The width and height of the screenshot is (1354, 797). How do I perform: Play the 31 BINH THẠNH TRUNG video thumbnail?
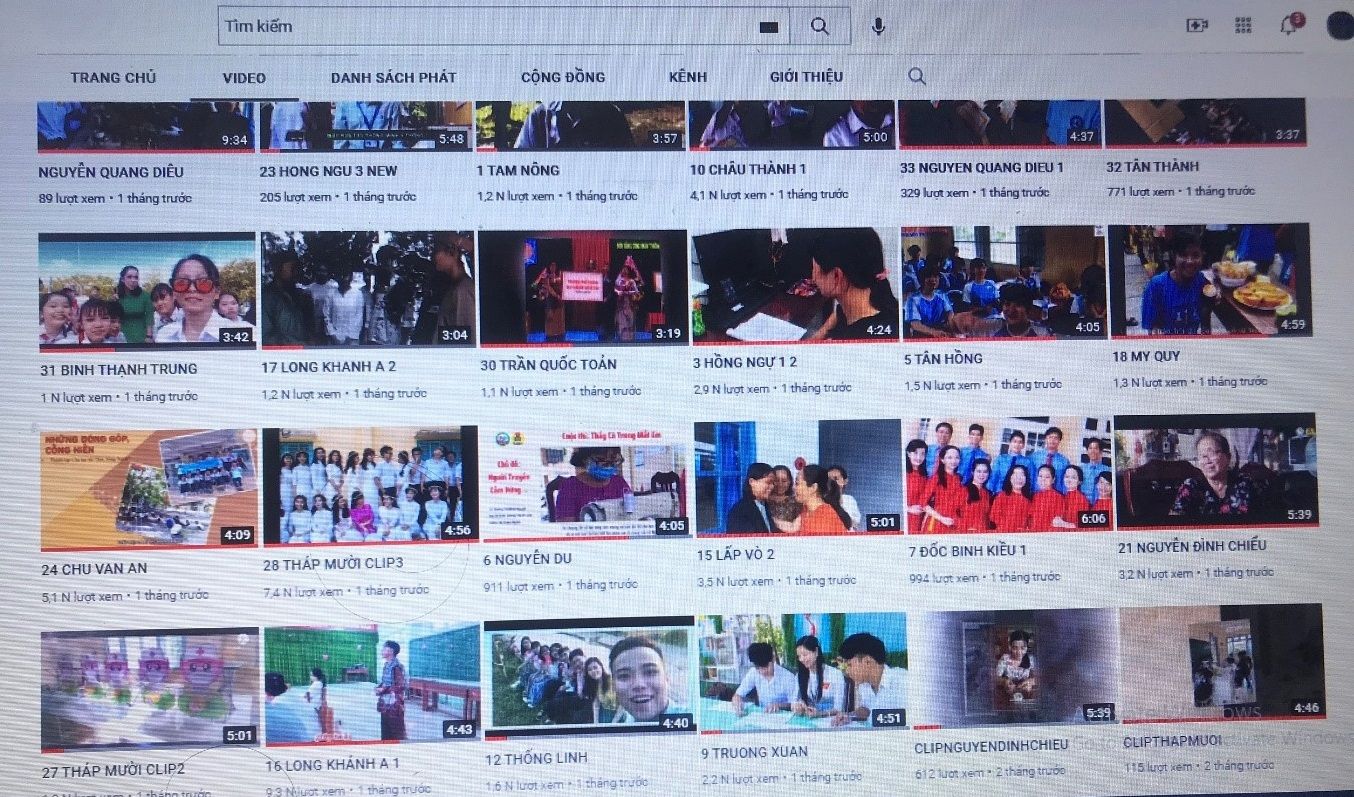(147, 290)
